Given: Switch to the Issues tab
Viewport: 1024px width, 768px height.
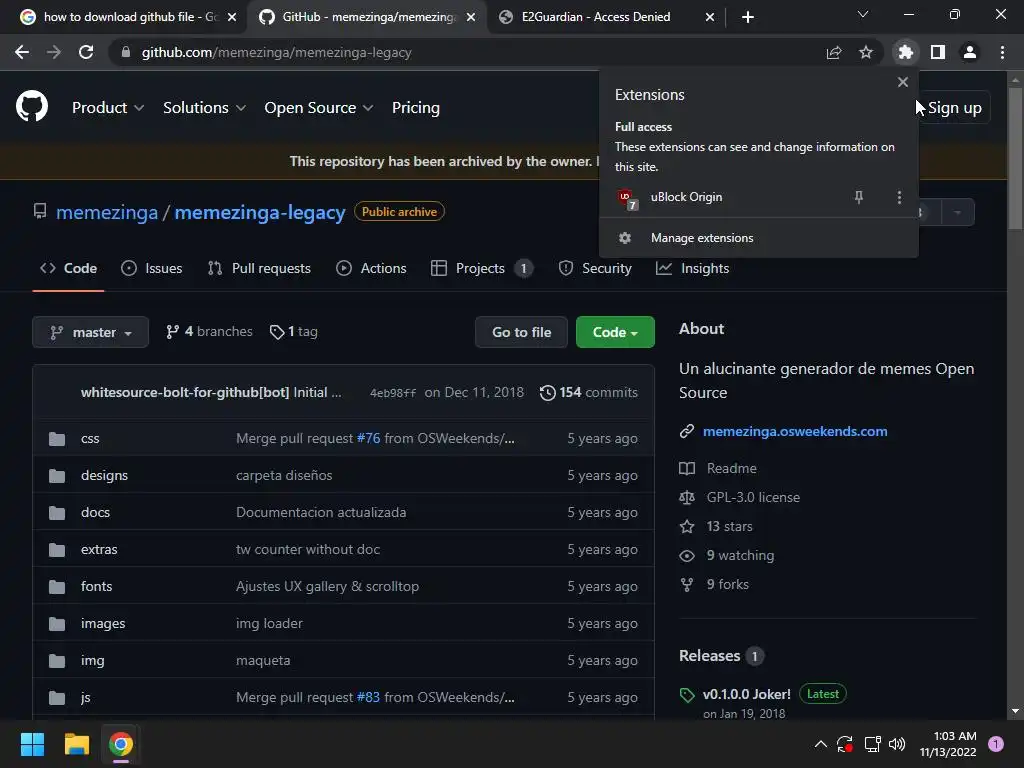Looking at the screenshot, I should (x=152, y=268).
